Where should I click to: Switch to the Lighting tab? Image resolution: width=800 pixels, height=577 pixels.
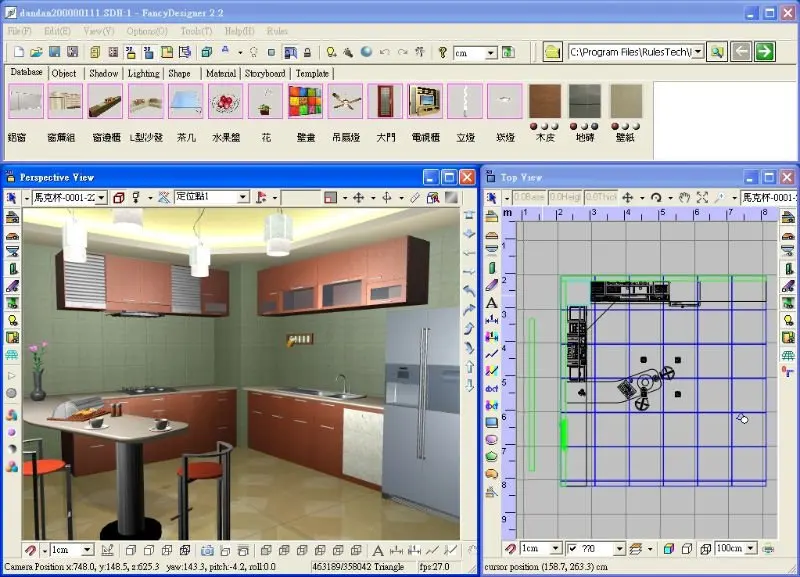click(143, 73)
